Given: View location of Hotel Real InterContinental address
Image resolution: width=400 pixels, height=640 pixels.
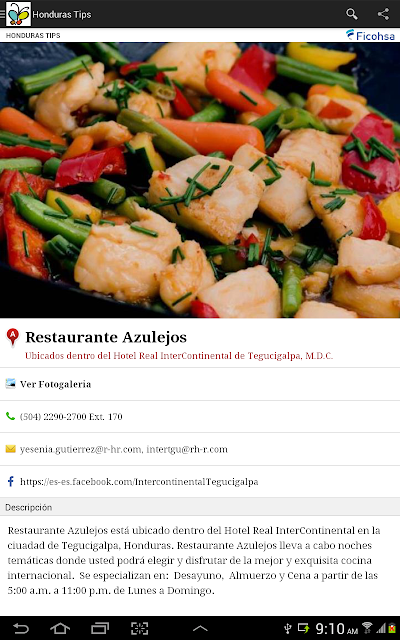Looking at the screenshot, I should click(x=179, y=356).
